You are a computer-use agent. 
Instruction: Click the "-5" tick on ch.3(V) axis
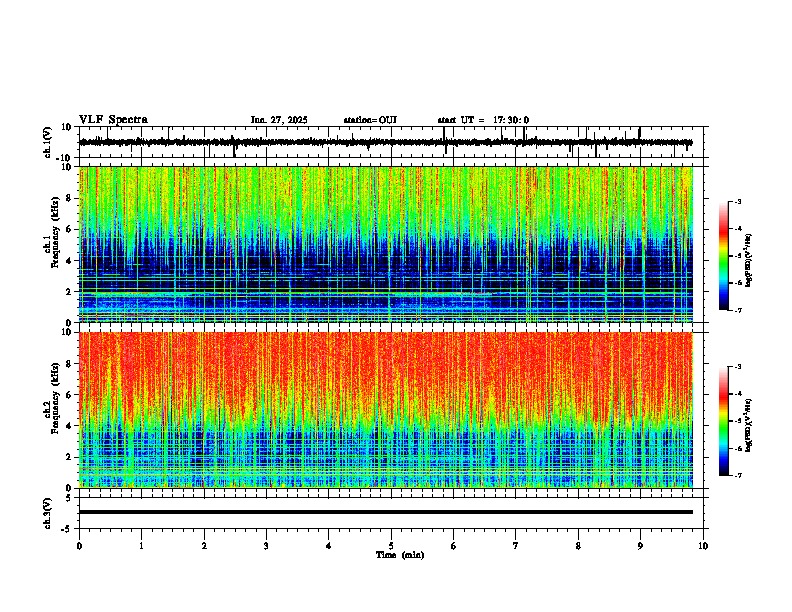(x=68, y=529)
